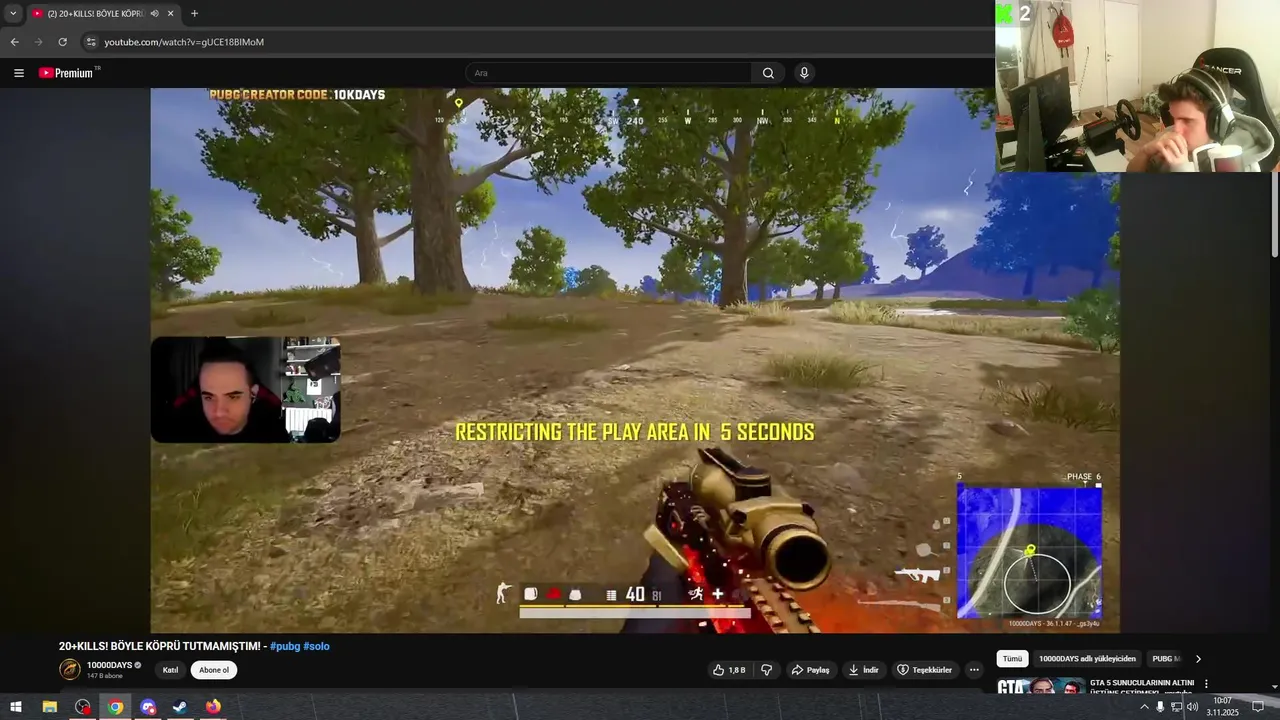The image size is (1280, 720).
Task: Open the Windows notification center
Action: pyautogui.click(x=1259, y=706)
